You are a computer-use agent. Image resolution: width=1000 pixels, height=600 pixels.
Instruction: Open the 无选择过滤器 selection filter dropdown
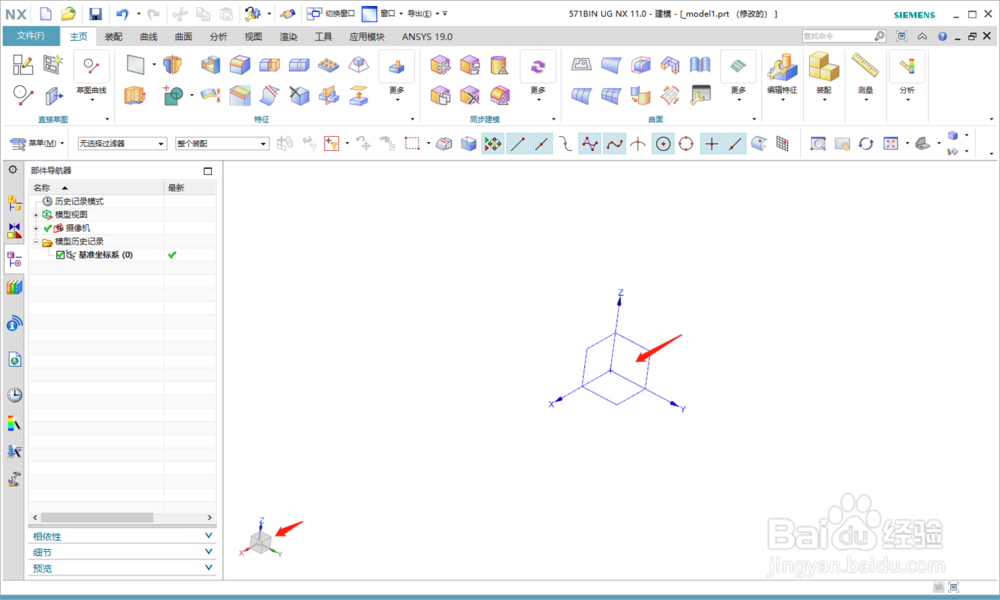pyautogui.click(x=122, y=143)
